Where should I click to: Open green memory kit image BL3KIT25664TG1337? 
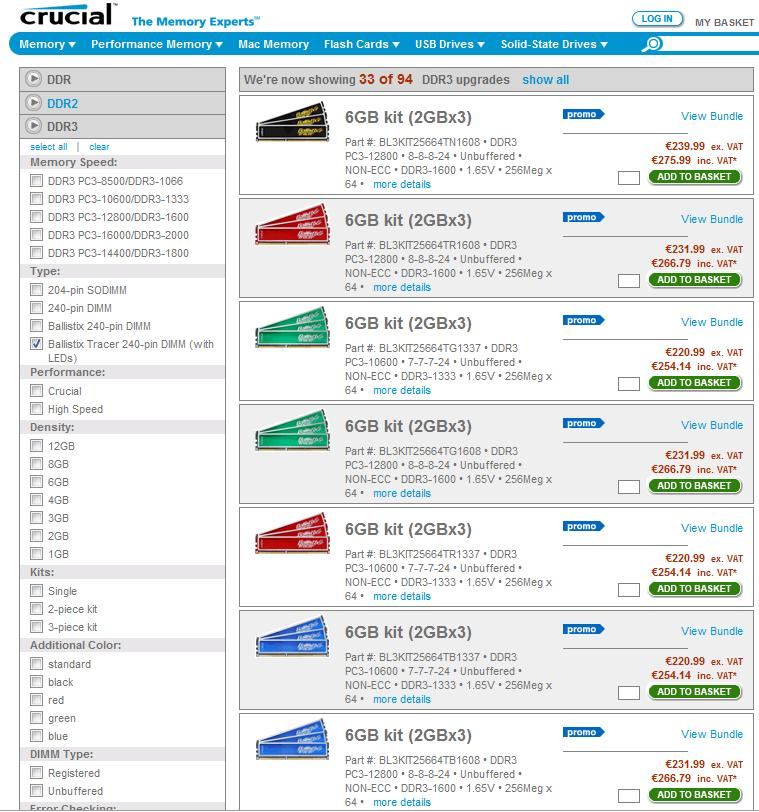[293, 327]
